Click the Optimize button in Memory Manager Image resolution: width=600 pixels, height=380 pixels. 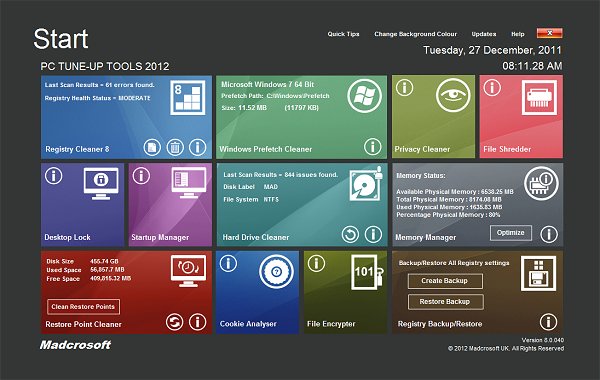coord(510,233)
